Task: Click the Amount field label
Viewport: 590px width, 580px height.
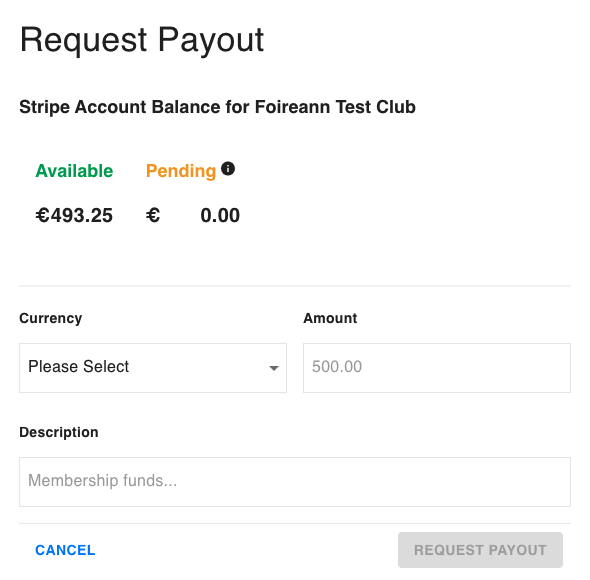Action: [x=330, y=318]
